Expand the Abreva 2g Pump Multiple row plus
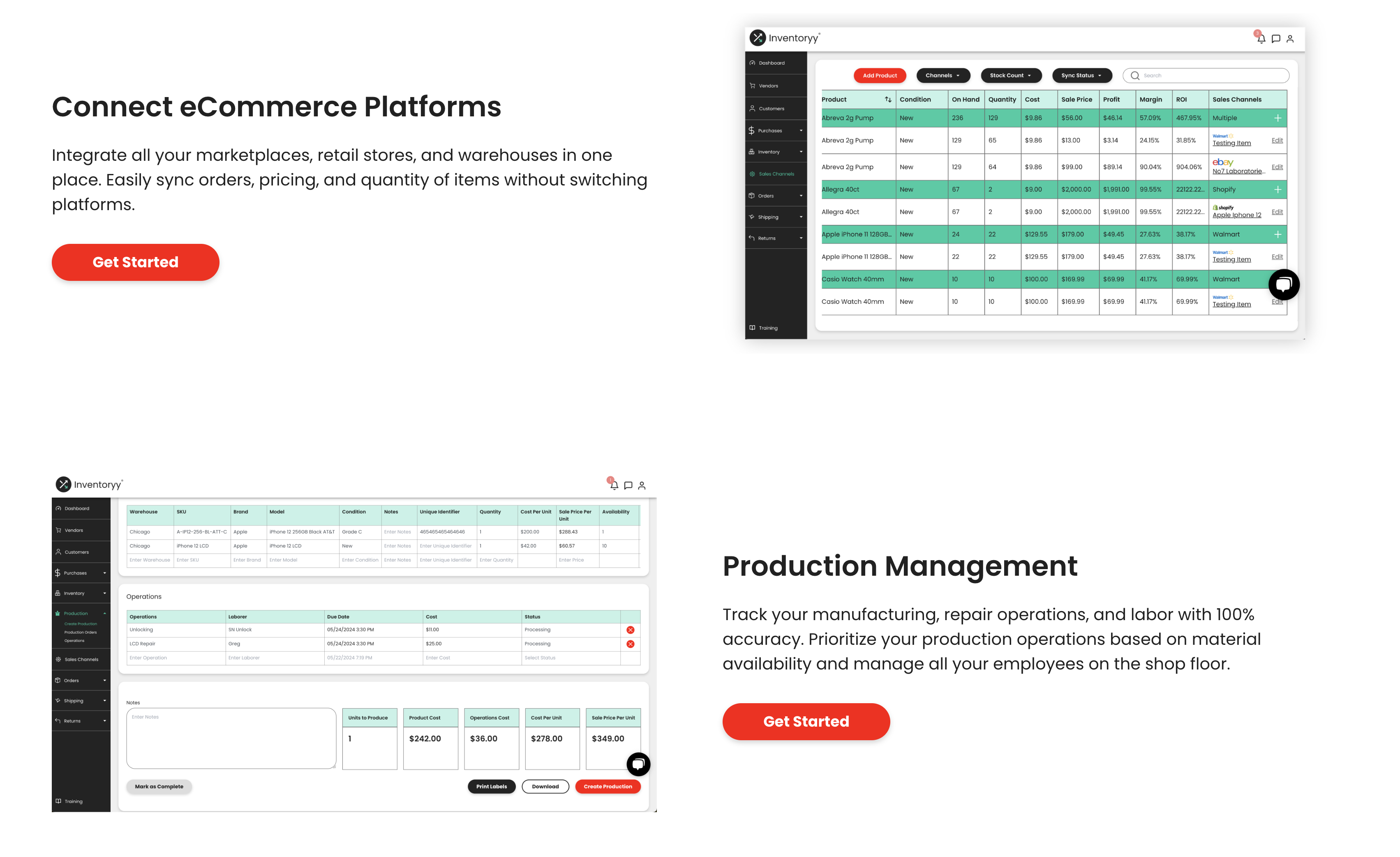The width and height of the screenshot is (1400, 857). click(x=1277, y=118)
